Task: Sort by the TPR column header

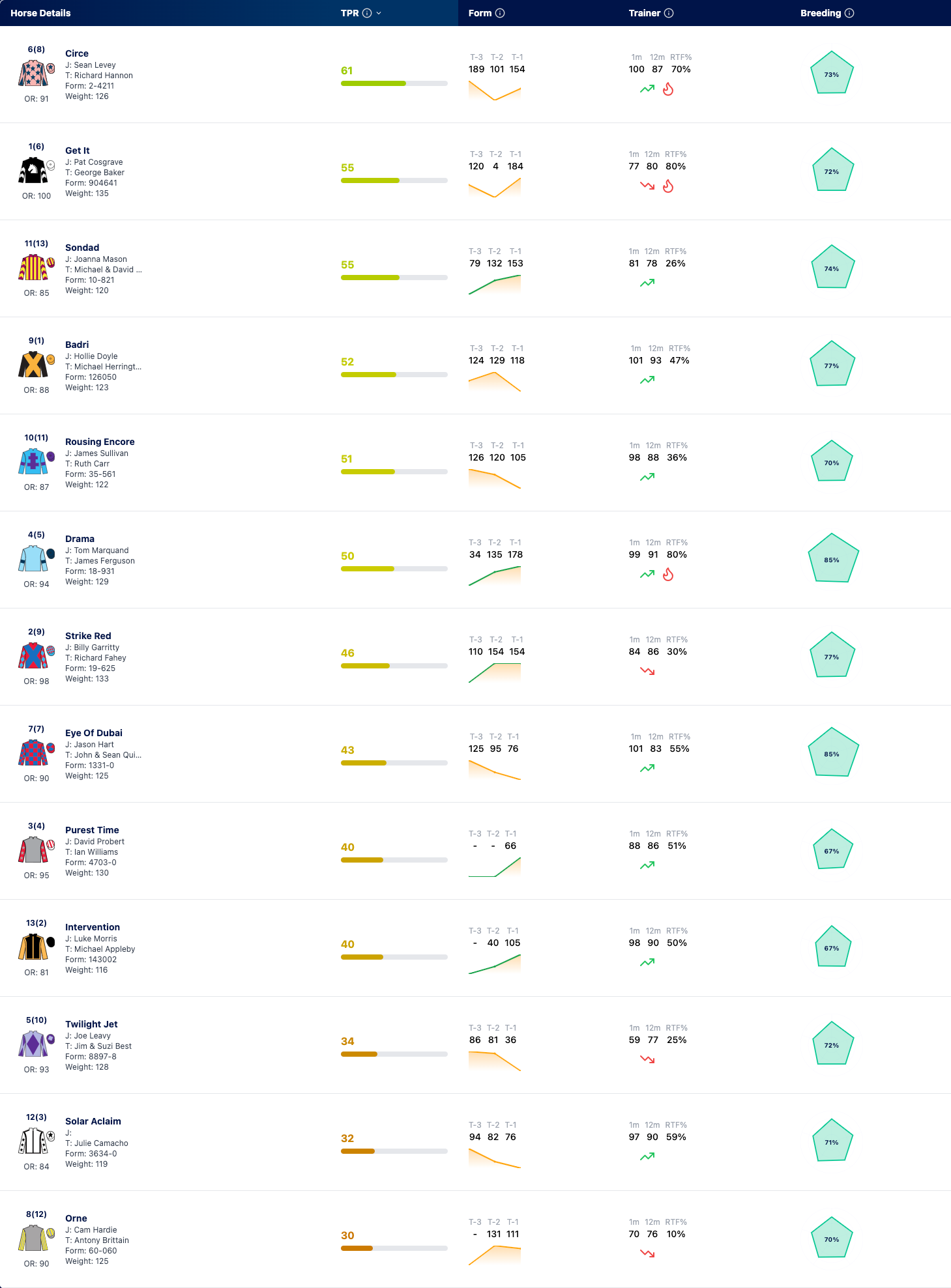Action: pos(350,13)
